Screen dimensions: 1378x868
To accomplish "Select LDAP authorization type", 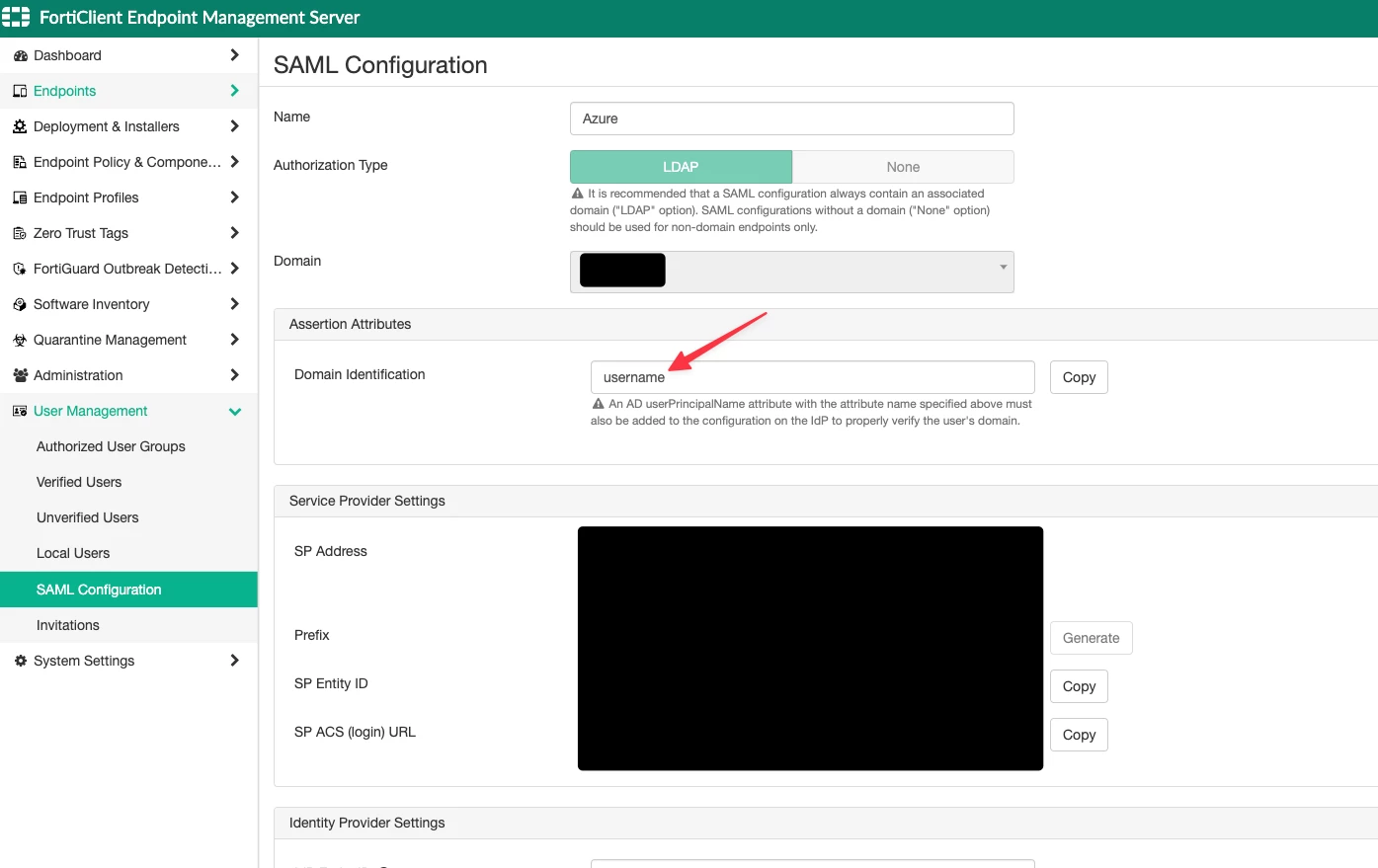I will pos(681,167).
